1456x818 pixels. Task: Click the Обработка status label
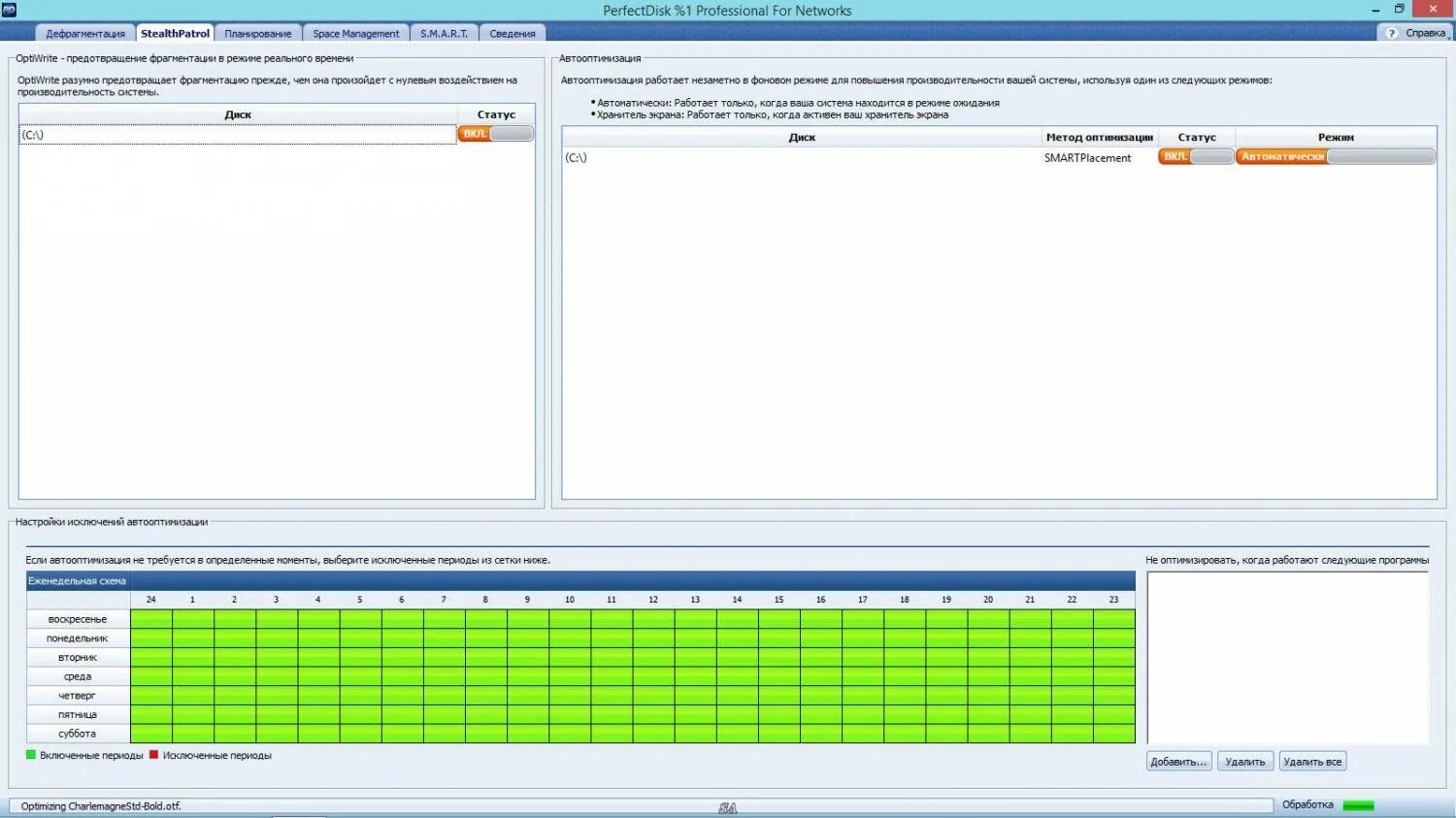(x=1307, y=805)
